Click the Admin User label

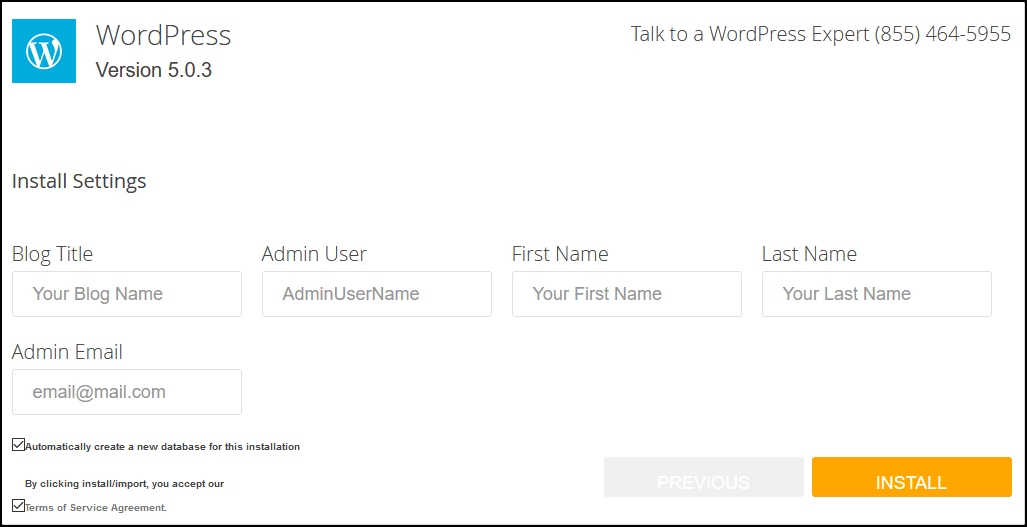314,254
